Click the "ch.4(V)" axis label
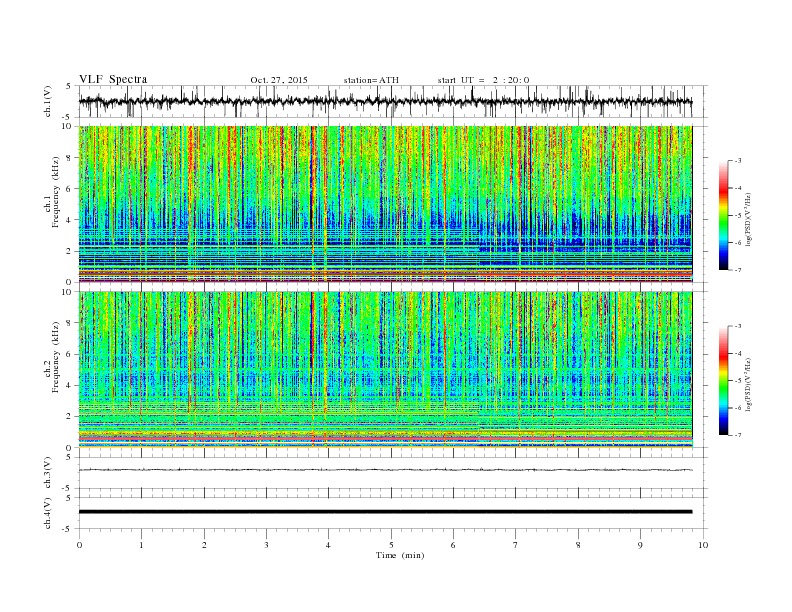Viewport: 792px width, 612px height. pos(48,513)
